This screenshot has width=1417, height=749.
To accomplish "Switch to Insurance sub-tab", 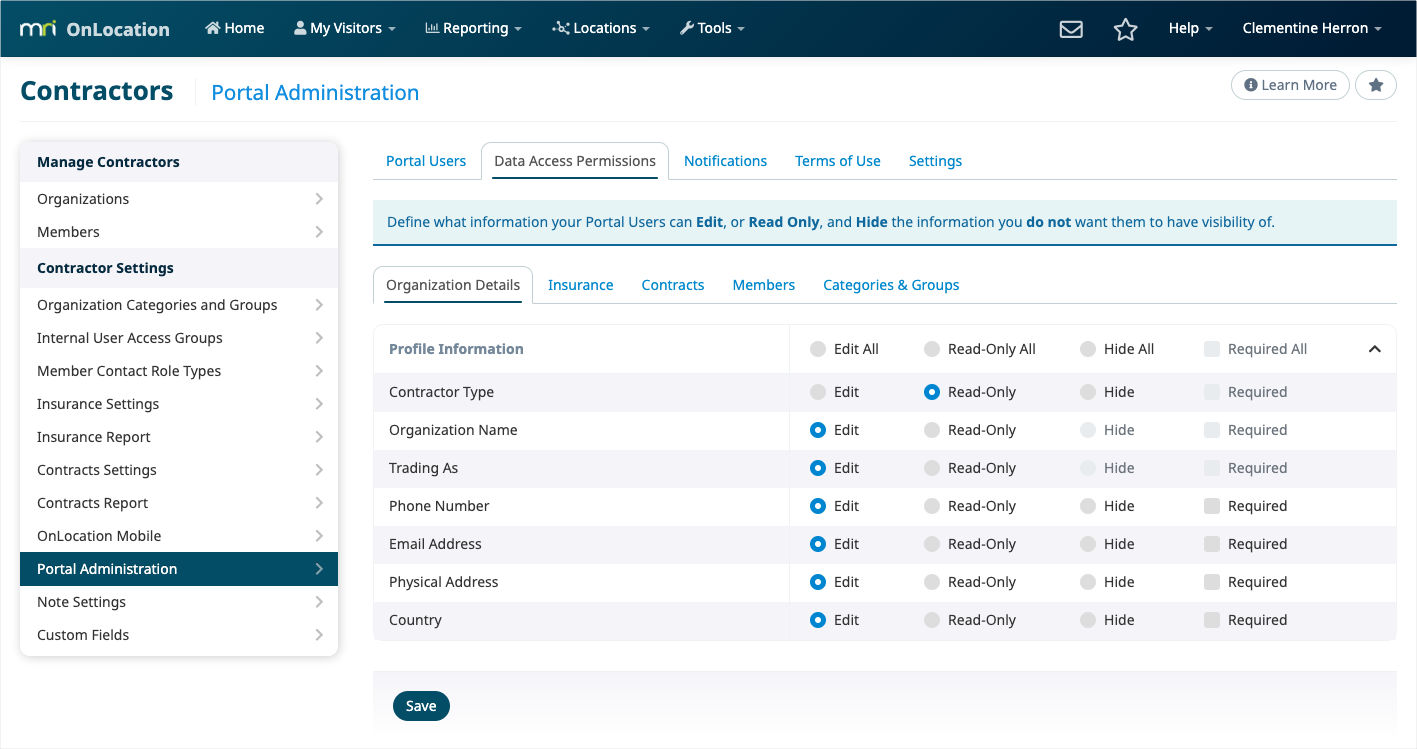I will pyautogui.click(x=581, y=285).
